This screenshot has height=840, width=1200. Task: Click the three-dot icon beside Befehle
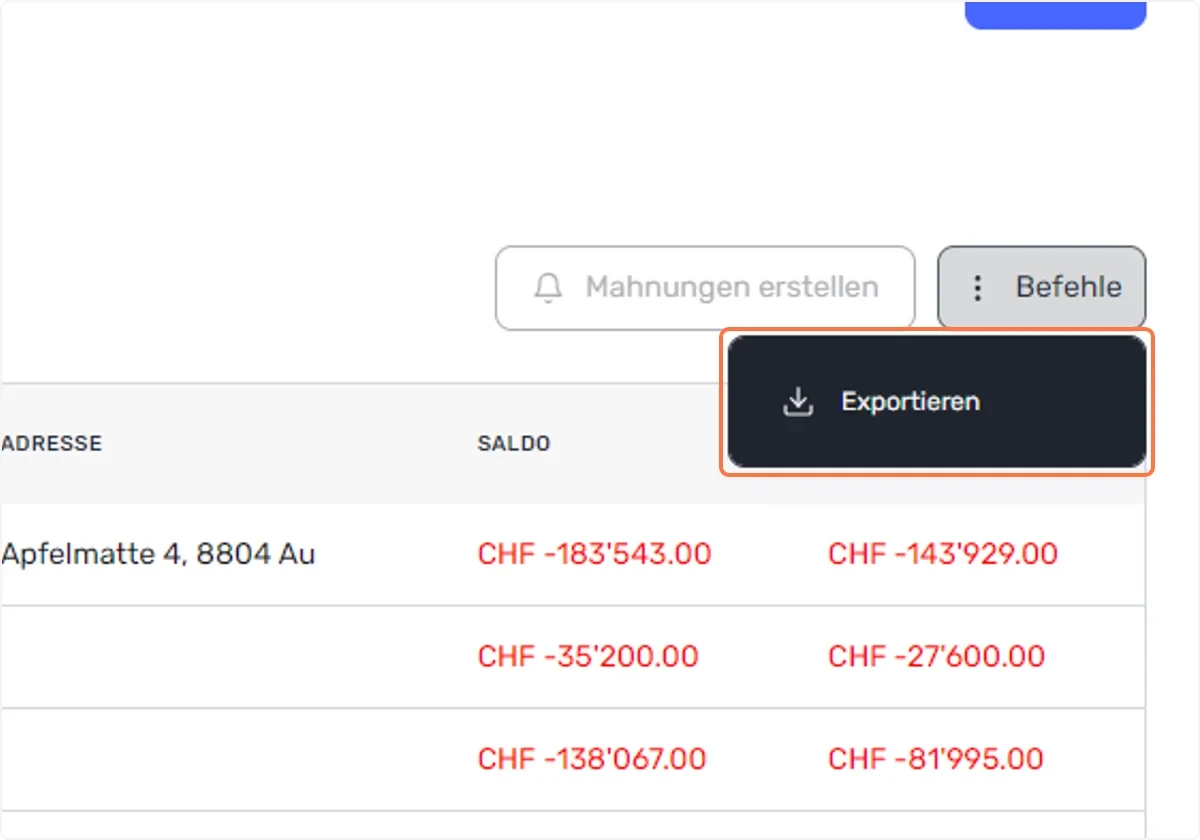(978, 288)
